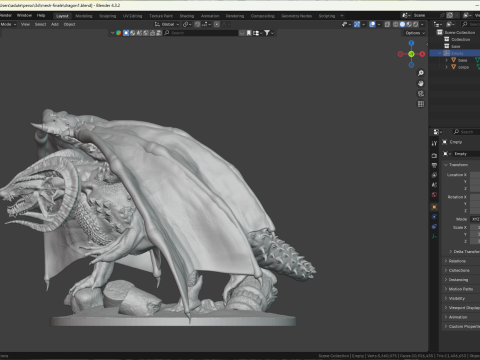
Task: Expand the 'base' mesh child in the outliner
Action: (446, 60)
